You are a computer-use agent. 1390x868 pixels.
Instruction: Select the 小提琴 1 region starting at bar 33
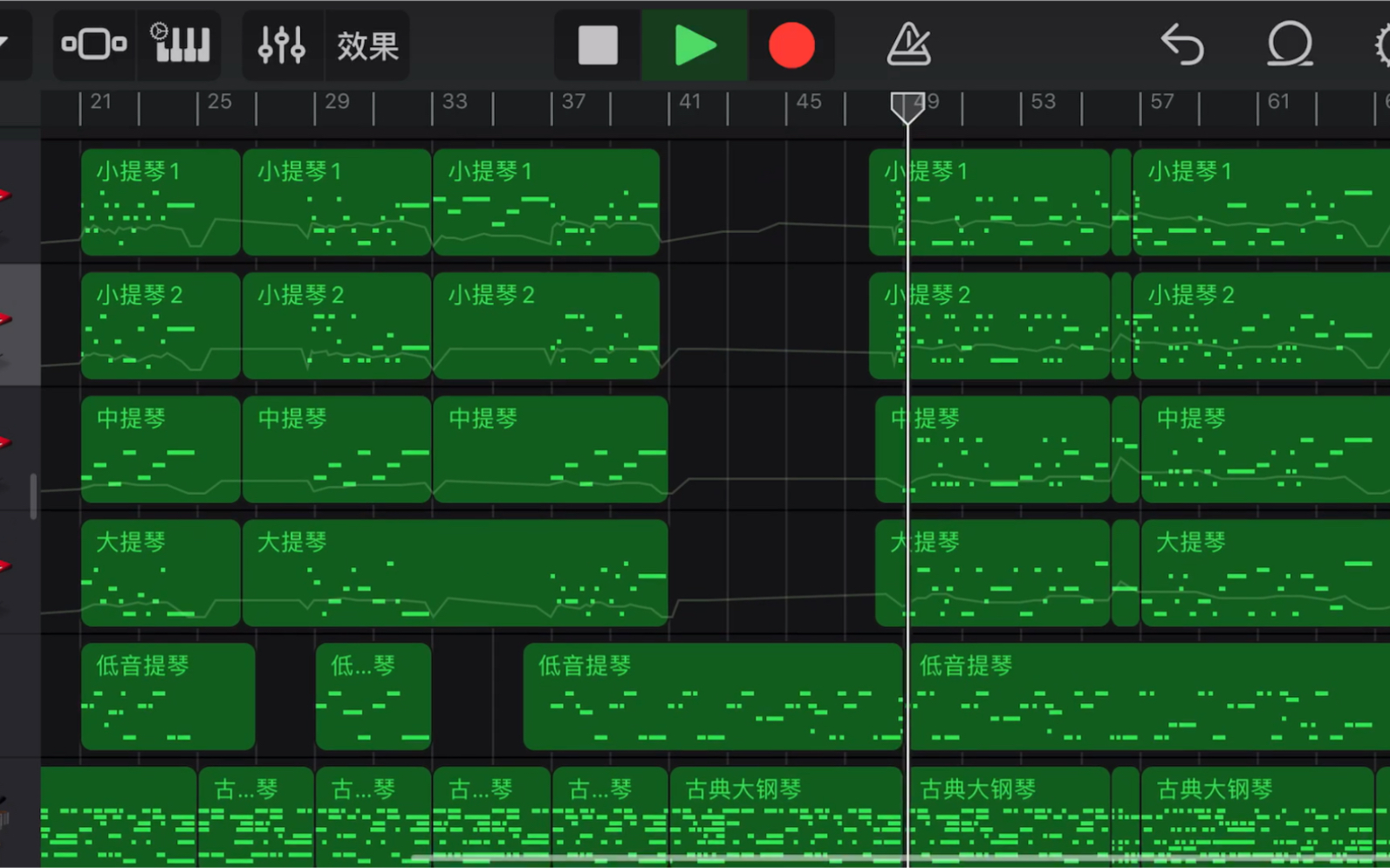546,202
